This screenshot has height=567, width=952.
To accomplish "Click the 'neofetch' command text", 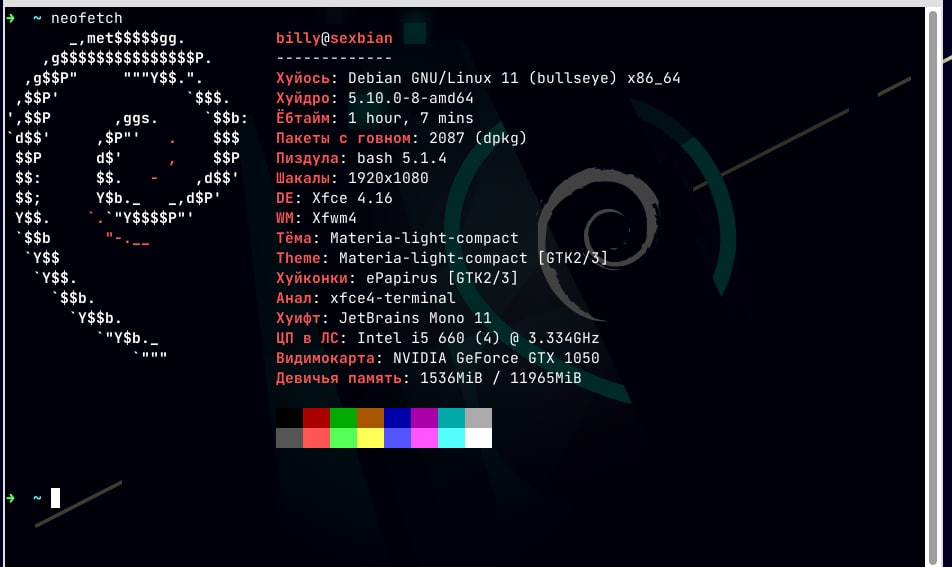I will point(87,18).
